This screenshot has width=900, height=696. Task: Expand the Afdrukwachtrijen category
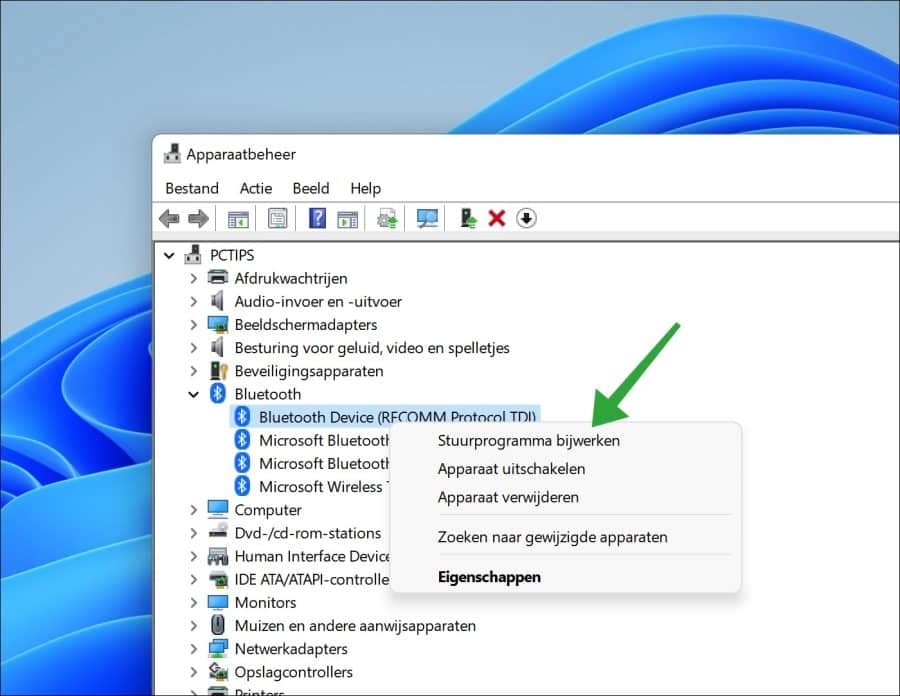click(193, 278)
